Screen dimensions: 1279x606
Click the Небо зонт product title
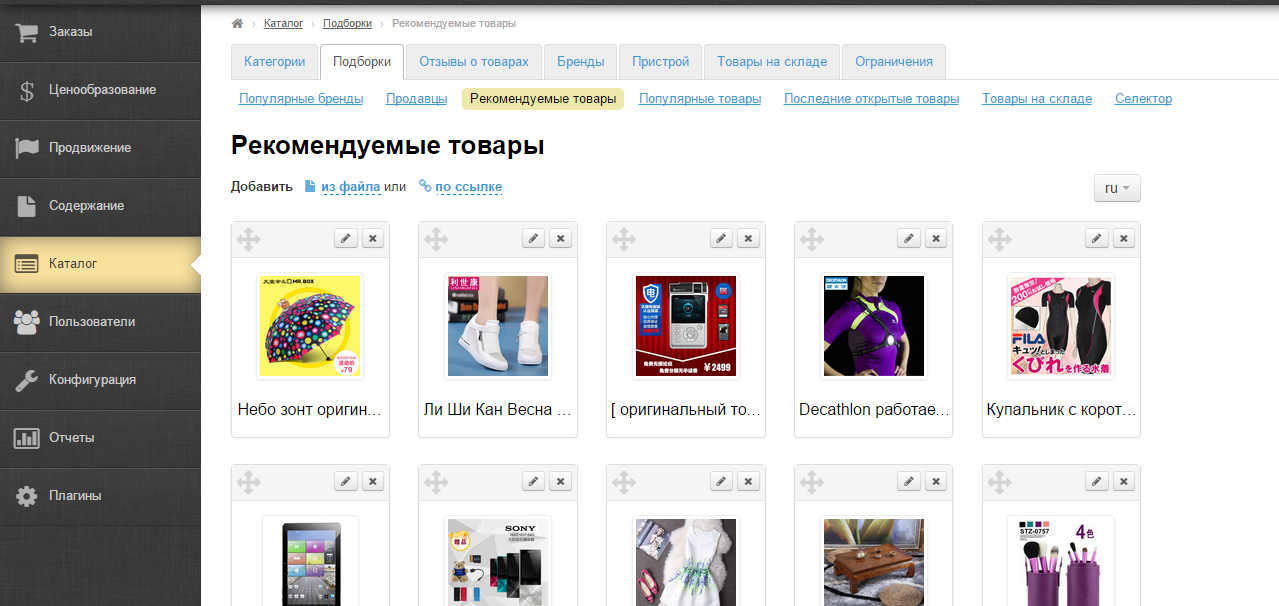[310, 410]
